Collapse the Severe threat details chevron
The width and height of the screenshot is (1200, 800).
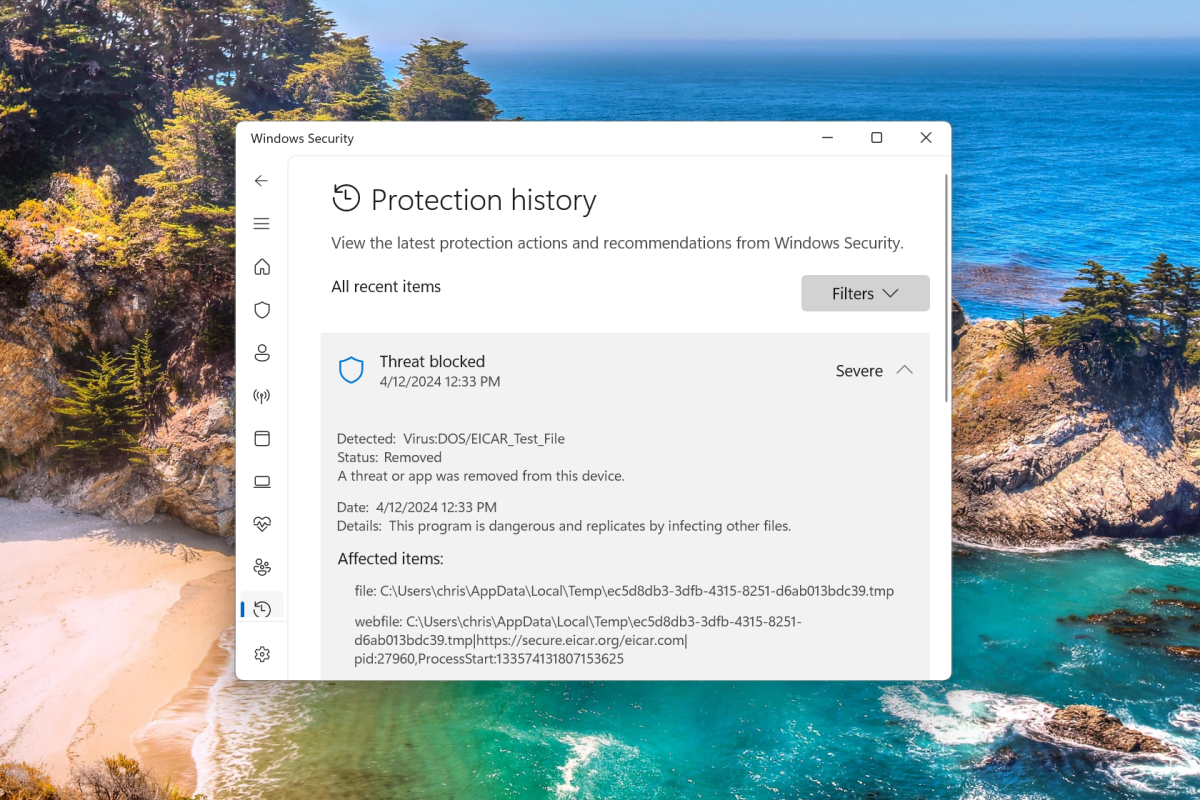[x=904, y=370]
